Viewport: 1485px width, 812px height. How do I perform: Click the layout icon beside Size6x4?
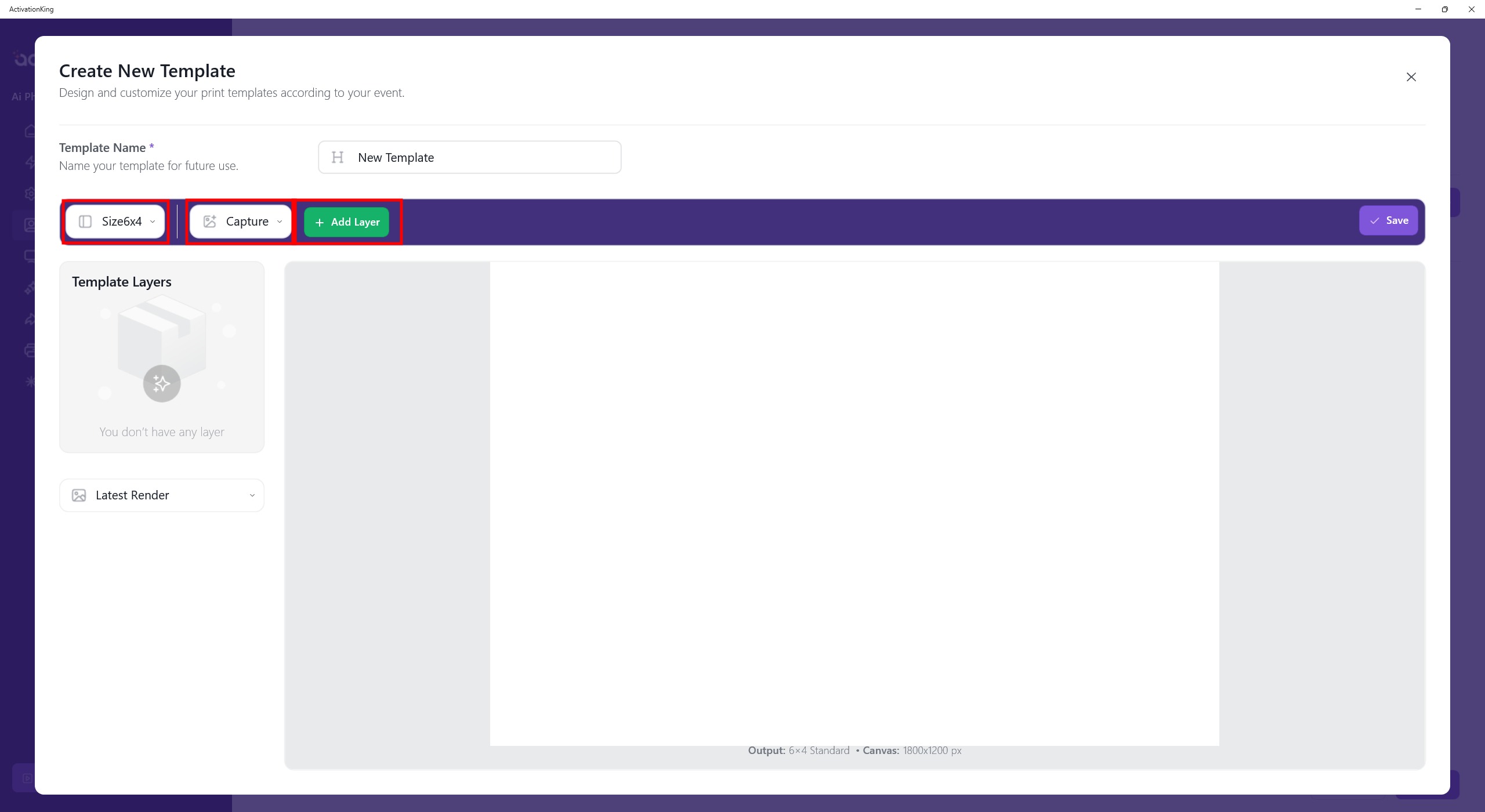click(85, 222)
